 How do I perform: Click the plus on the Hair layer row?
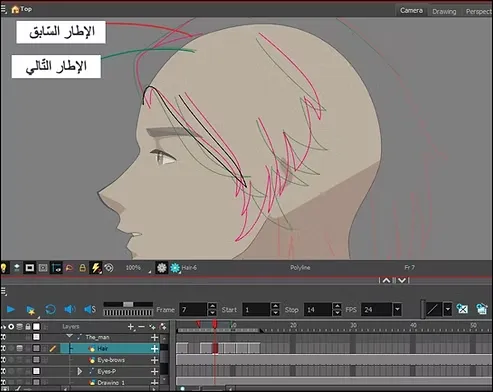tap(154, 349)
